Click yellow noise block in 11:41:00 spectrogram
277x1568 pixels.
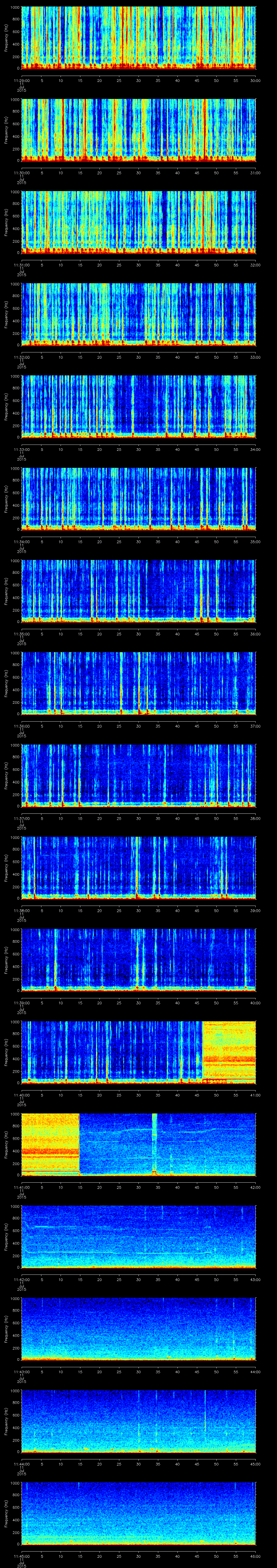coord(50,1144)
